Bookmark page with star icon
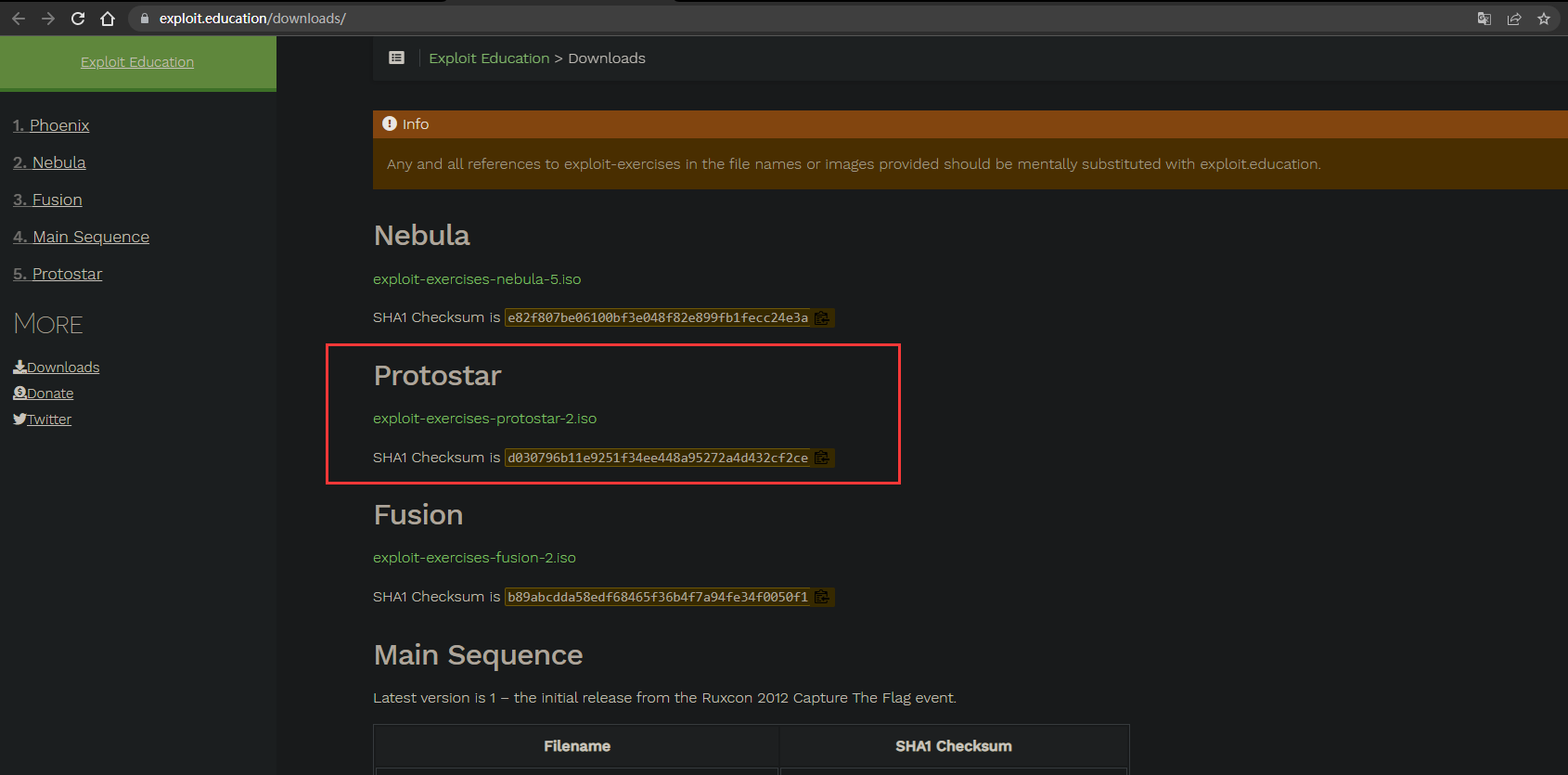1568x775 pixels. (x=1544, y=19)
